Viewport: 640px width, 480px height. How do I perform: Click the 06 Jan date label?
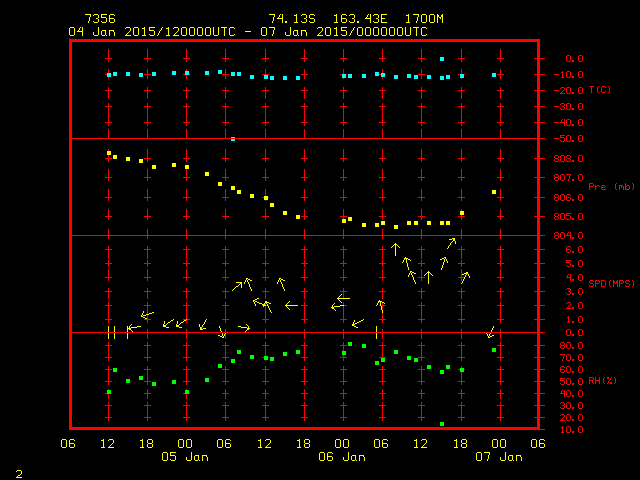click(x=342, y=457)
